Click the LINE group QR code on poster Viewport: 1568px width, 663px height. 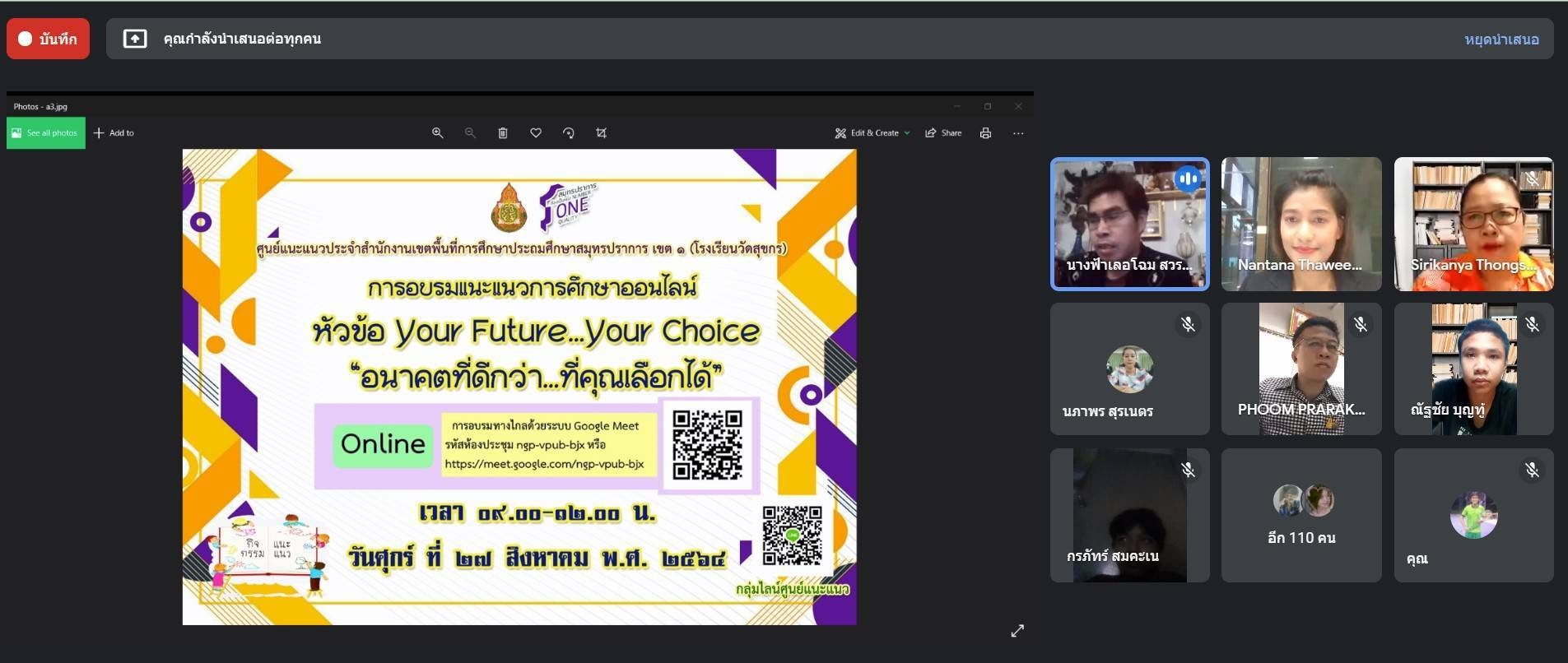792,535
